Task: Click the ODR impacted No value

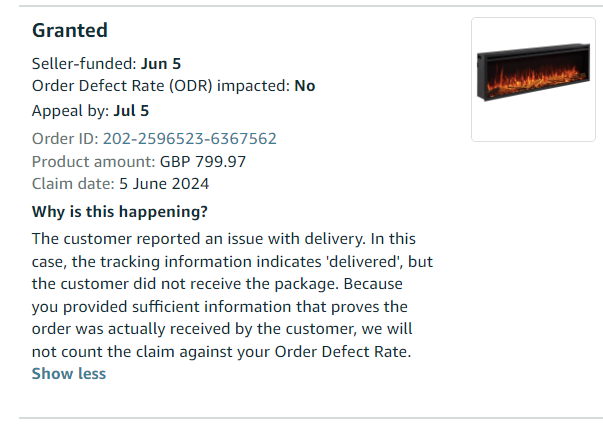Action: 305,86
